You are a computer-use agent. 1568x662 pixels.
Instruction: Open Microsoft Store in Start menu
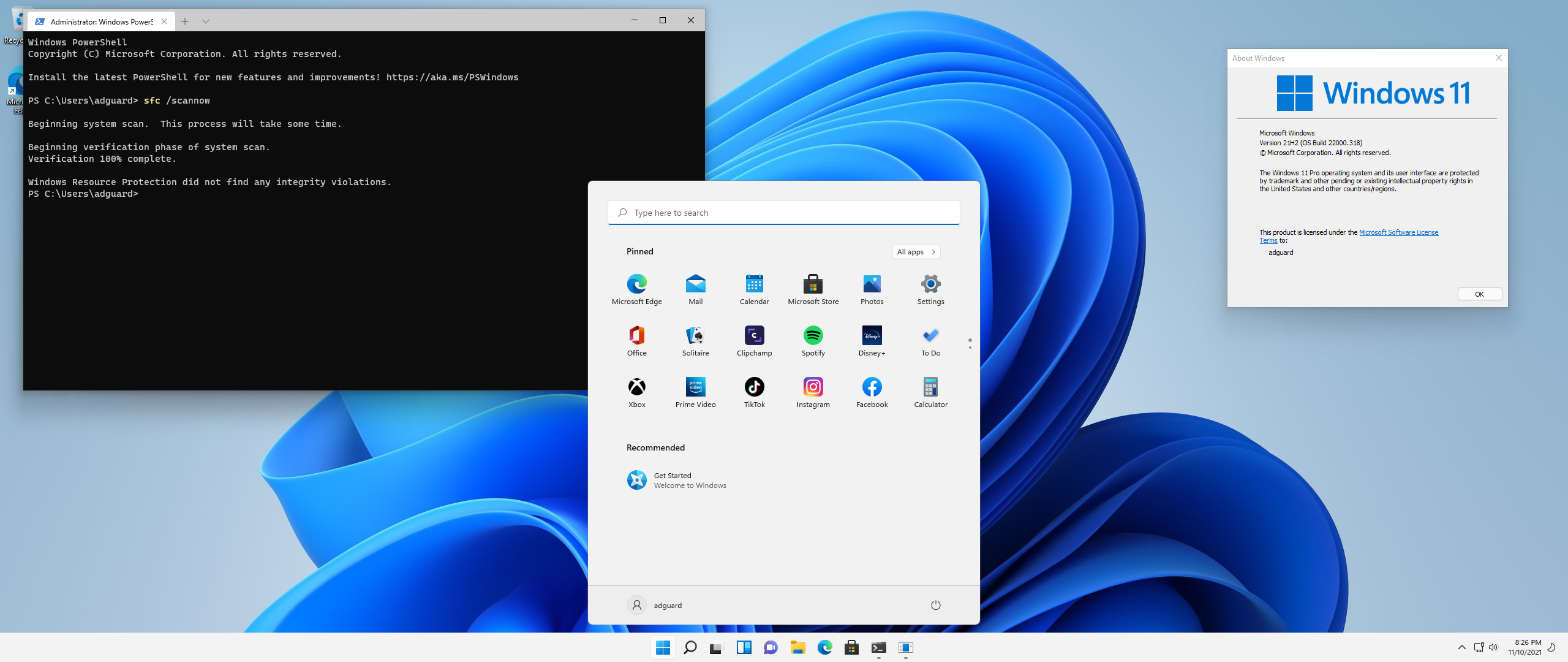point(813,289)
